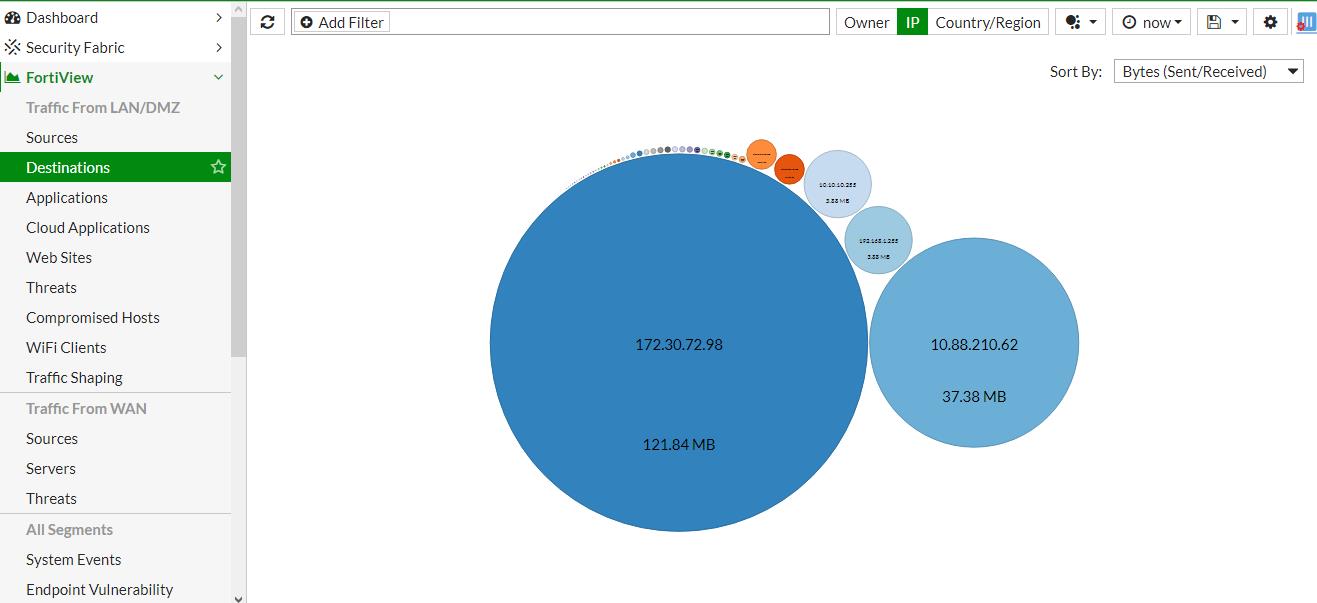
Task: Click the 172.30.72.98 bubble
Action: pos(679,343)
